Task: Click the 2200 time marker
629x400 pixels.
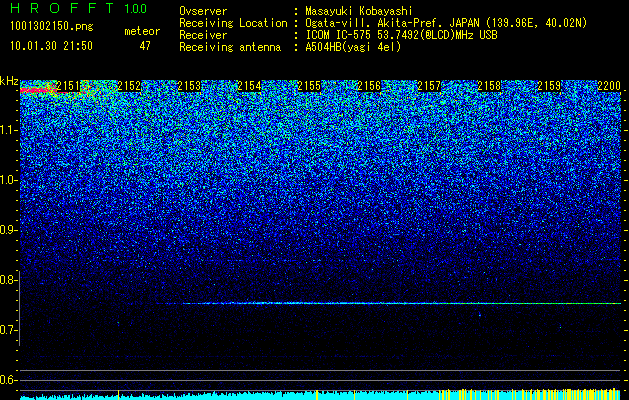Action: click(x=609, y=86)
